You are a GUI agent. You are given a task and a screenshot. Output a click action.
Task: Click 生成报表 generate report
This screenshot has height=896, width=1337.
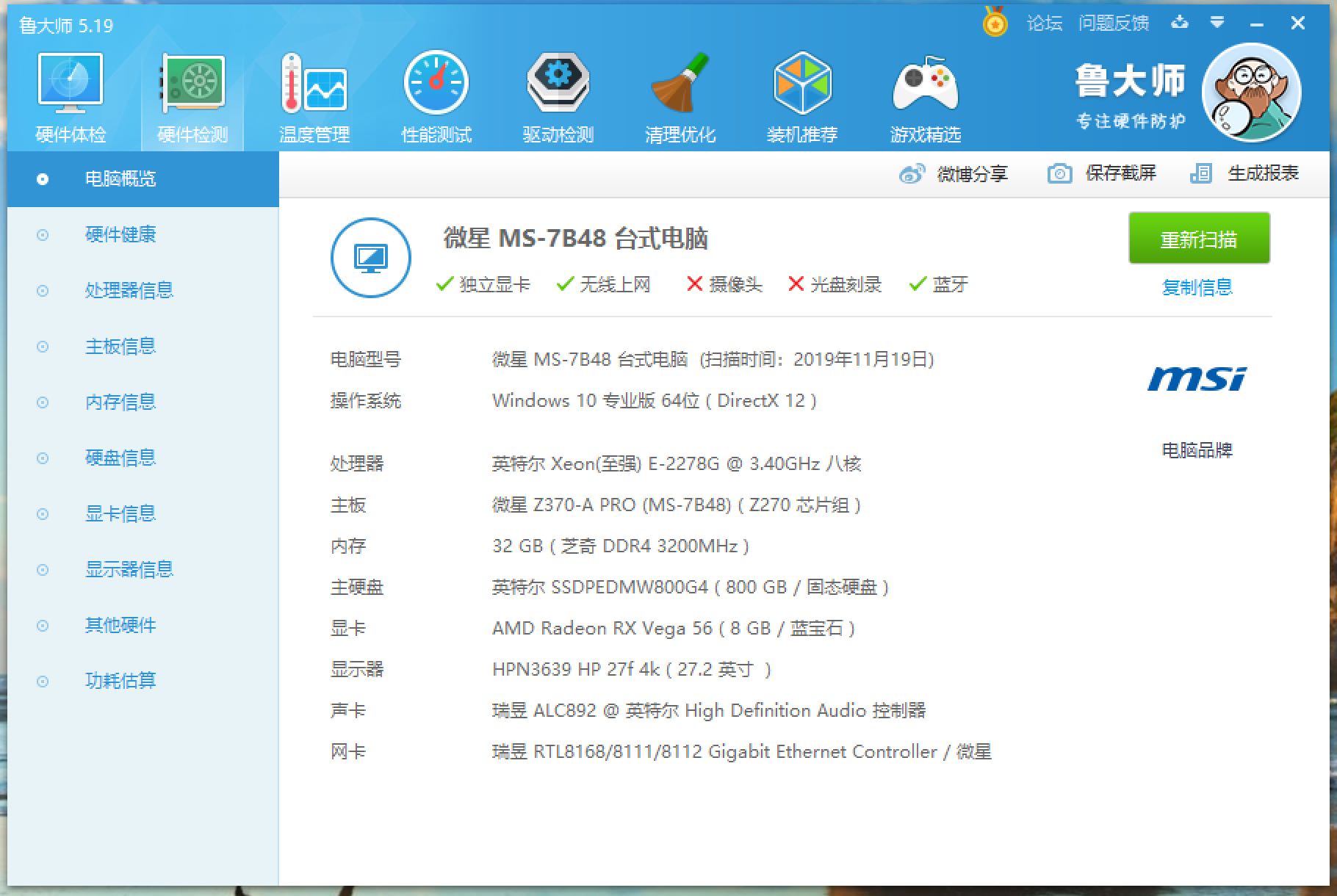[1264, 173]
